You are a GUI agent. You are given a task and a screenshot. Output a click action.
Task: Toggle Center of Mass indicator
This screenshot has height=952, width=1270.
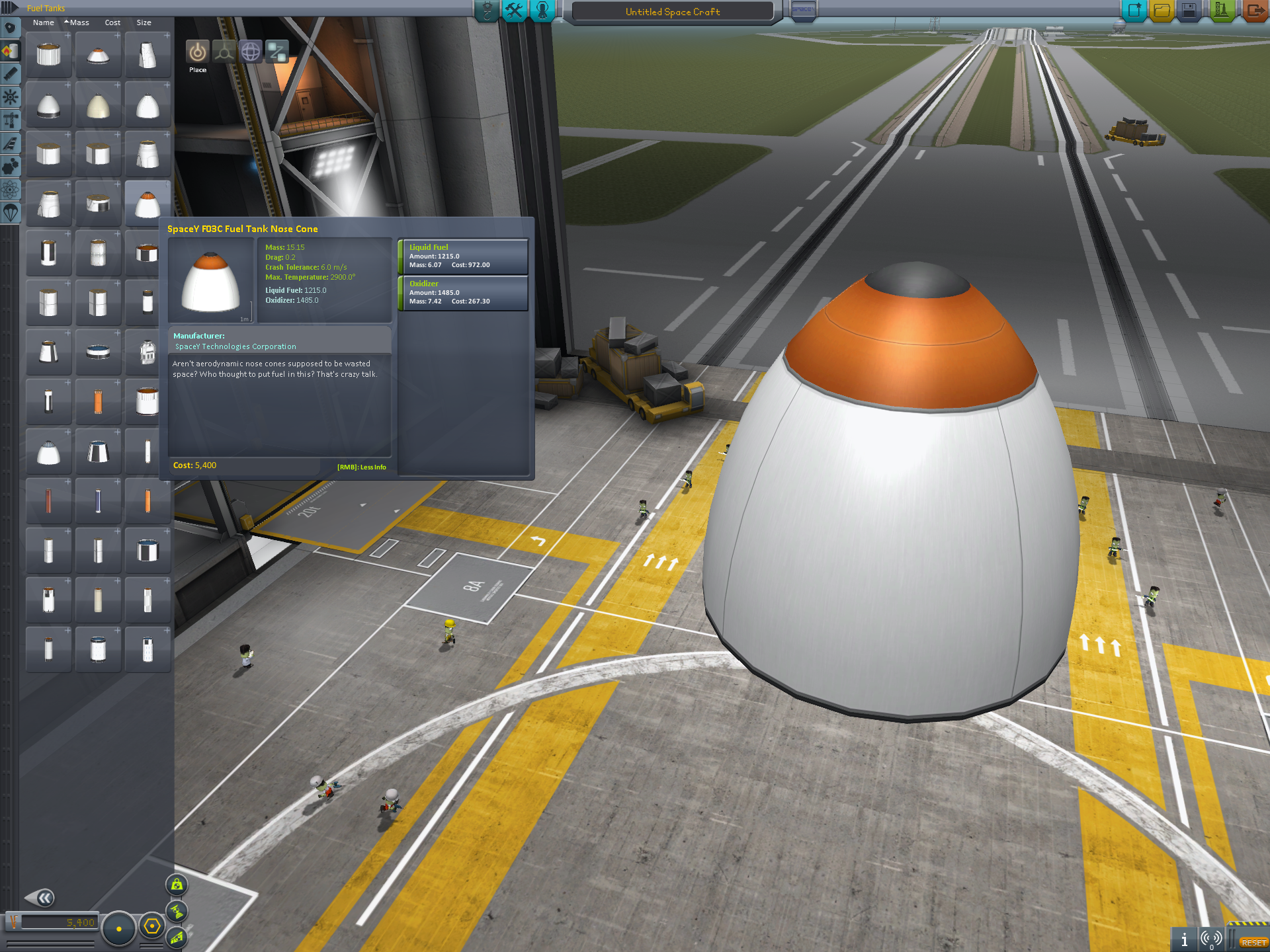pos(177,885)
